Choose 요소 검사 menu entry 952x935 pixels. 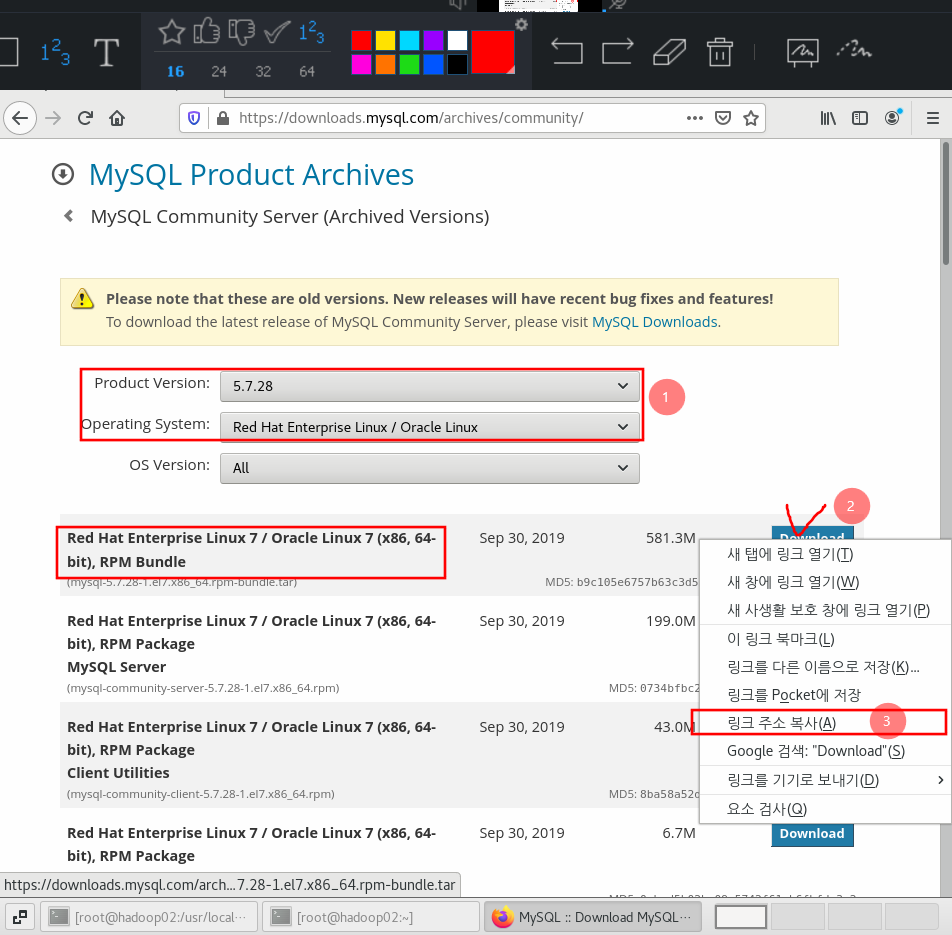coord(825,809)
